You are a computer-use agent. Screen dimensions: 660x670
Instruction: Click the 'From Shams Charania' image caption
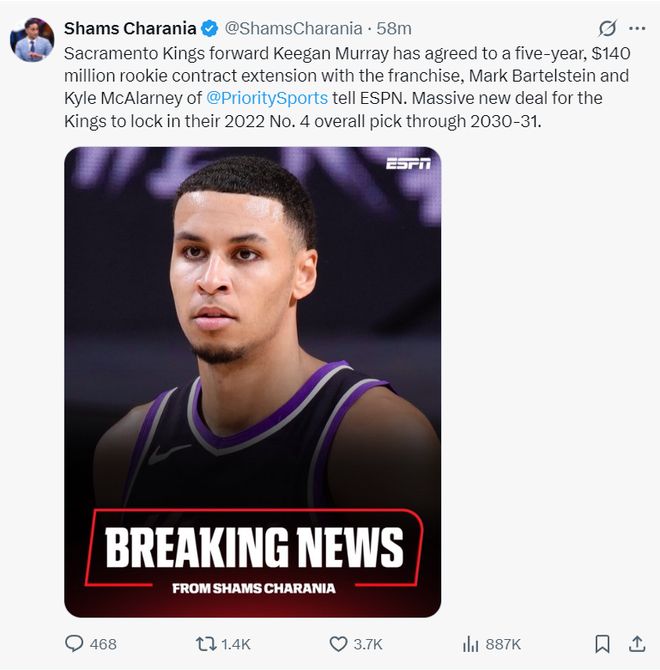click(253, 588)
